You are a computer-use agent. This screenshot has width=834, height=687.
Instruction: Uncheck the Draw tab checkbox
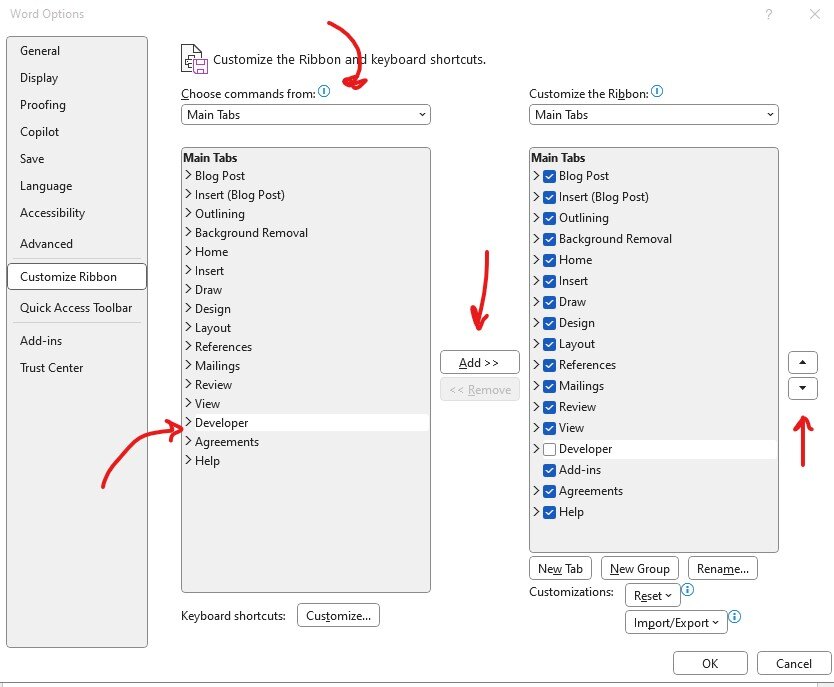coord(549,302)
